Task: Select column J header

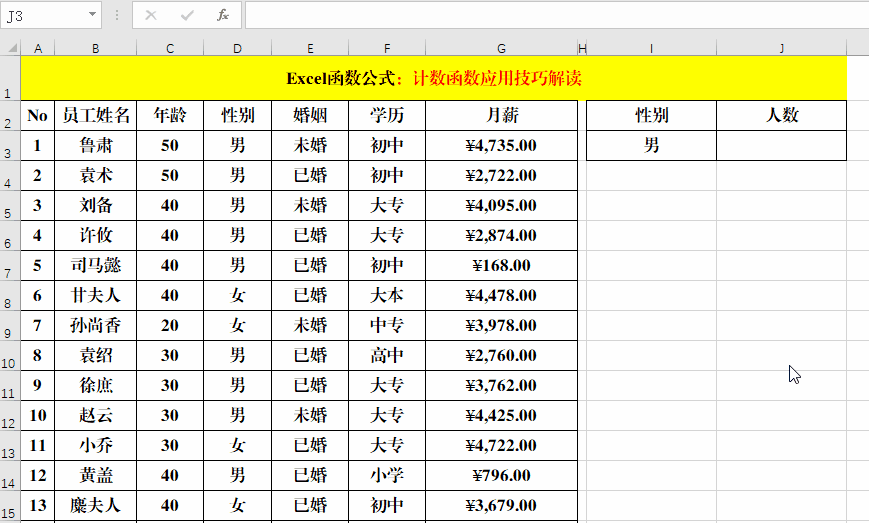Action: pos(781,48)
